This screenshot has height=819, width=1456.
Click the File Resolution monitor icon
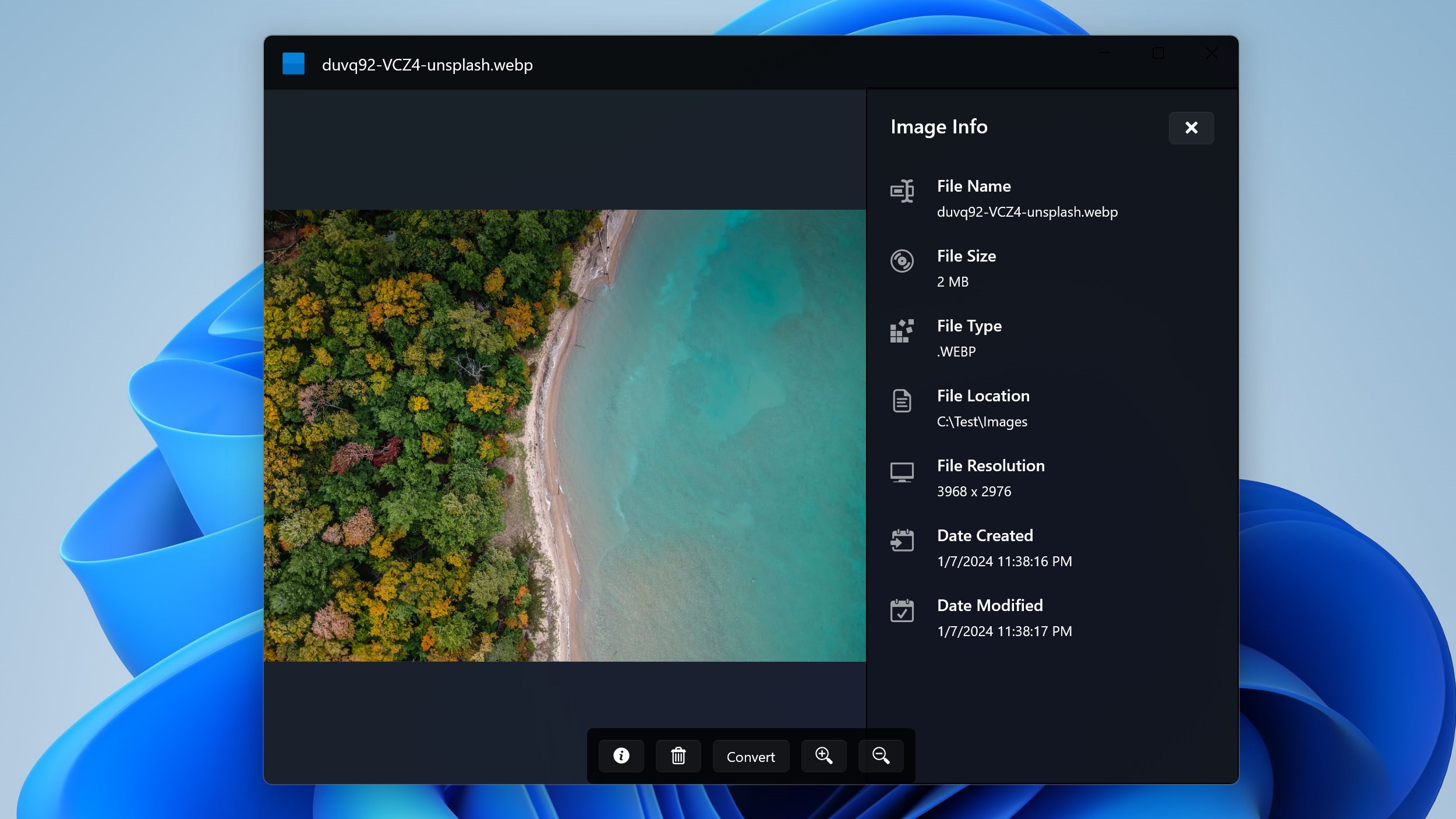tap(902, 471)
